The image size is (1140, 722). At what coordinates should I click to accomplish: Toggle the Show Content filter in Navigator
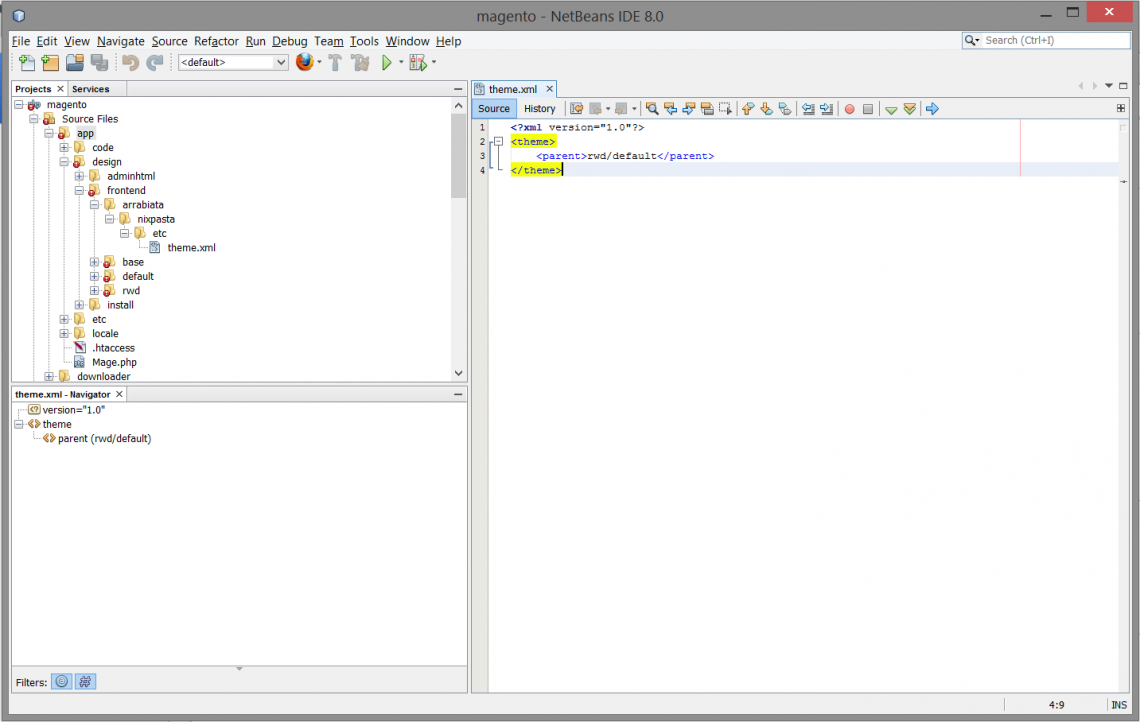point(86,682)
